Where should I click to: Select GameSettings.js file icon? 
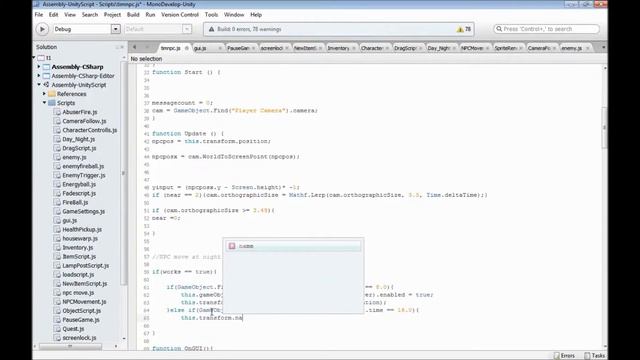coord(57,211)
